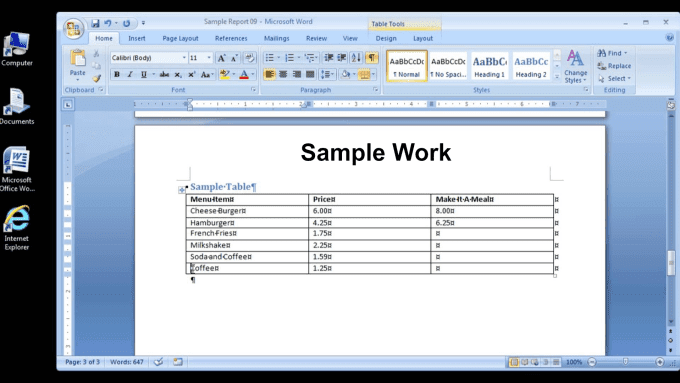This screenshot has width=680, height=383.
Task: Apply bulleted list formatting
Action: (269, 58)
